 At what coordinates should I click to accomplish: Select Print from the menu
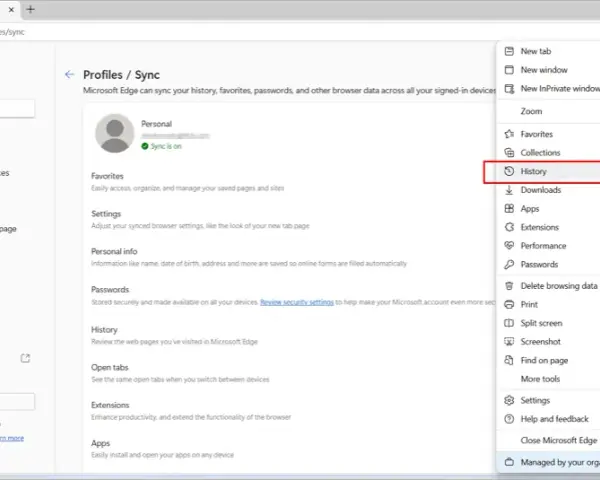click(548, 304)
